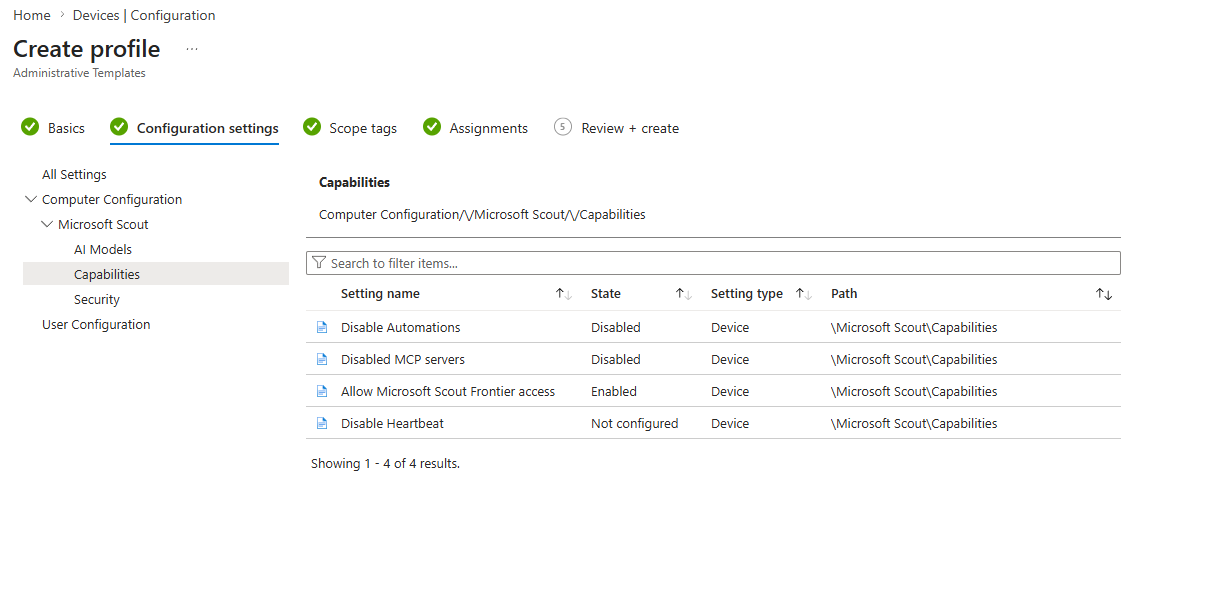Click the Device type in Disable Heartbeat row
The height and width of the screenshot is (612, 1213).
click(730, 423)
